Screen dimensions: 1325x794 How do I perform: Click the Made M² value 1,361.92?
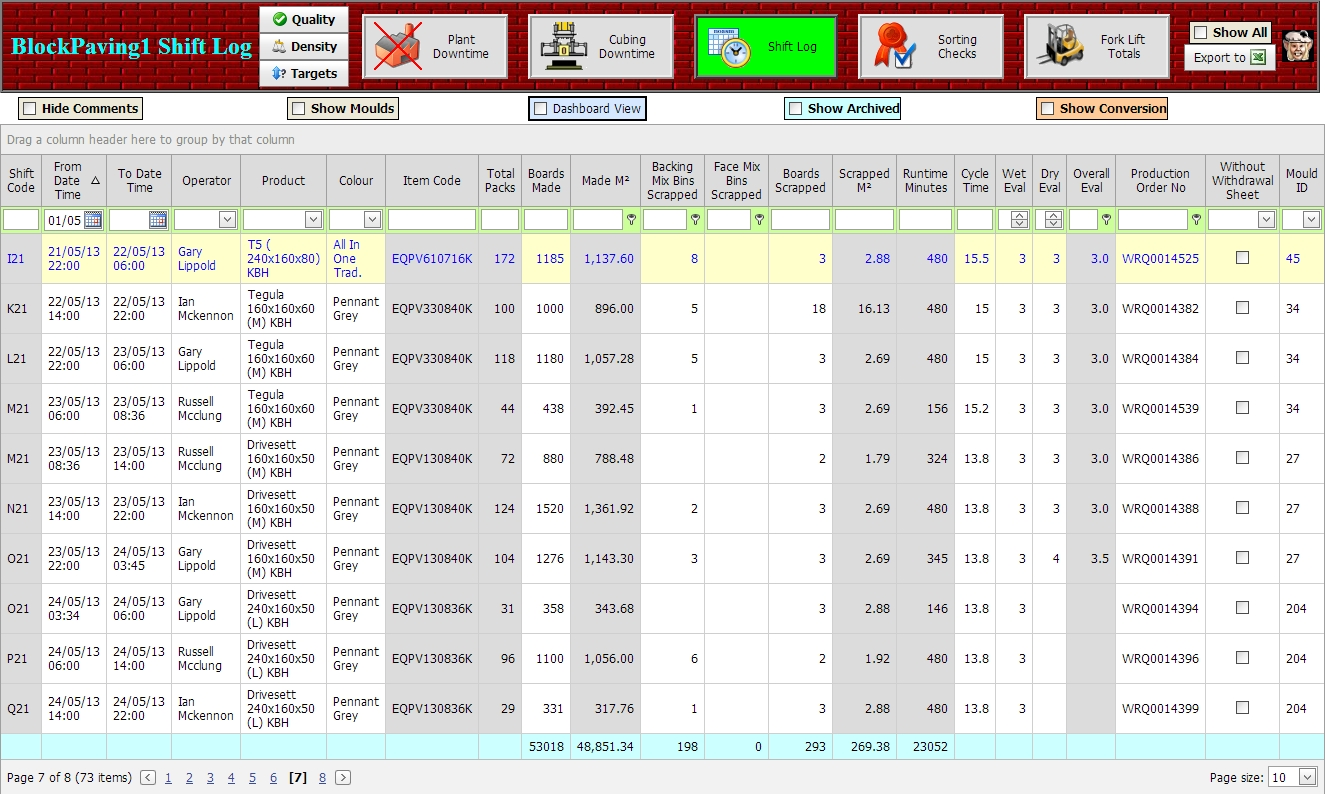coord(609,508)
